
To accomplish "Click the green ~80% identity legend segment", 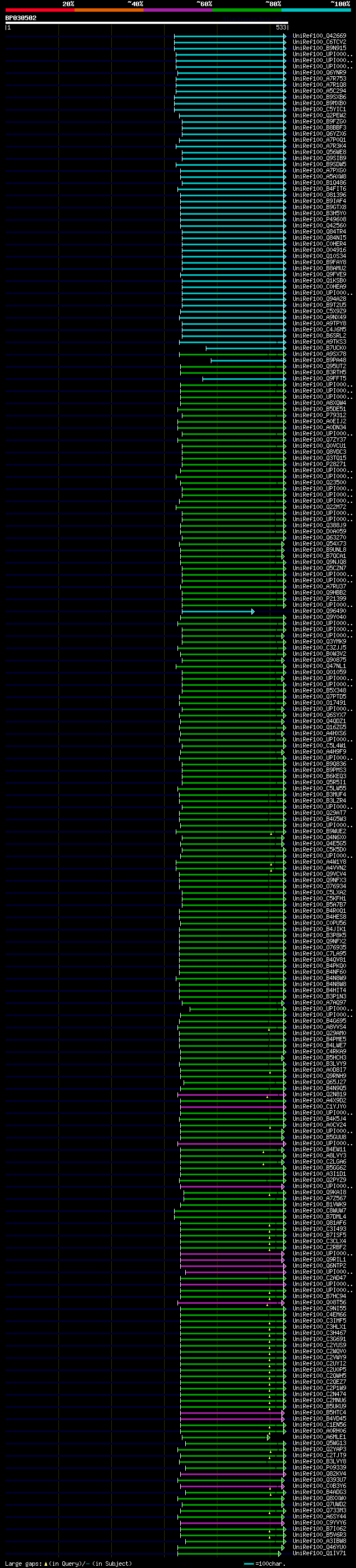I will coord(247,10).
